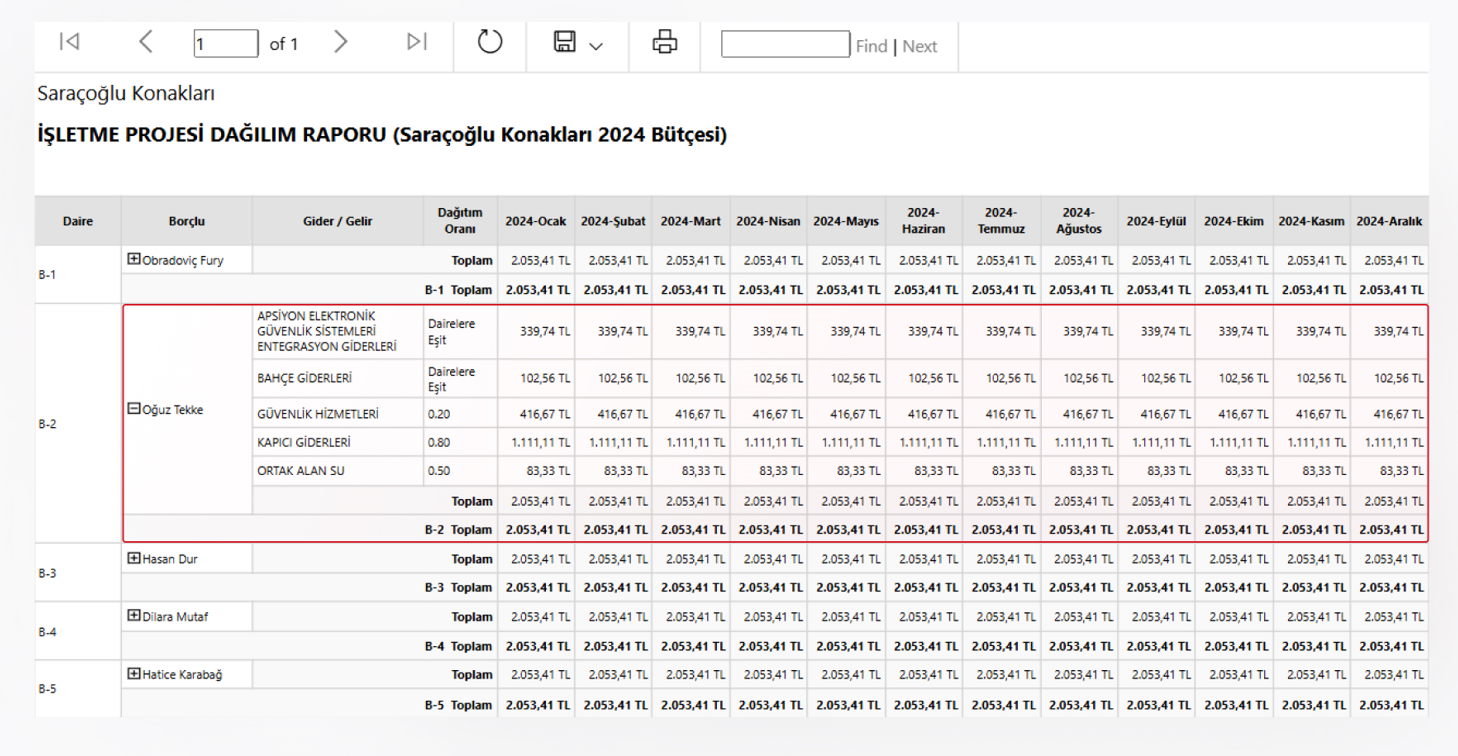Click the 0.50 distribution ratio cell
The width and height of the screenshot is (1458, 756).
pos(460,471)
